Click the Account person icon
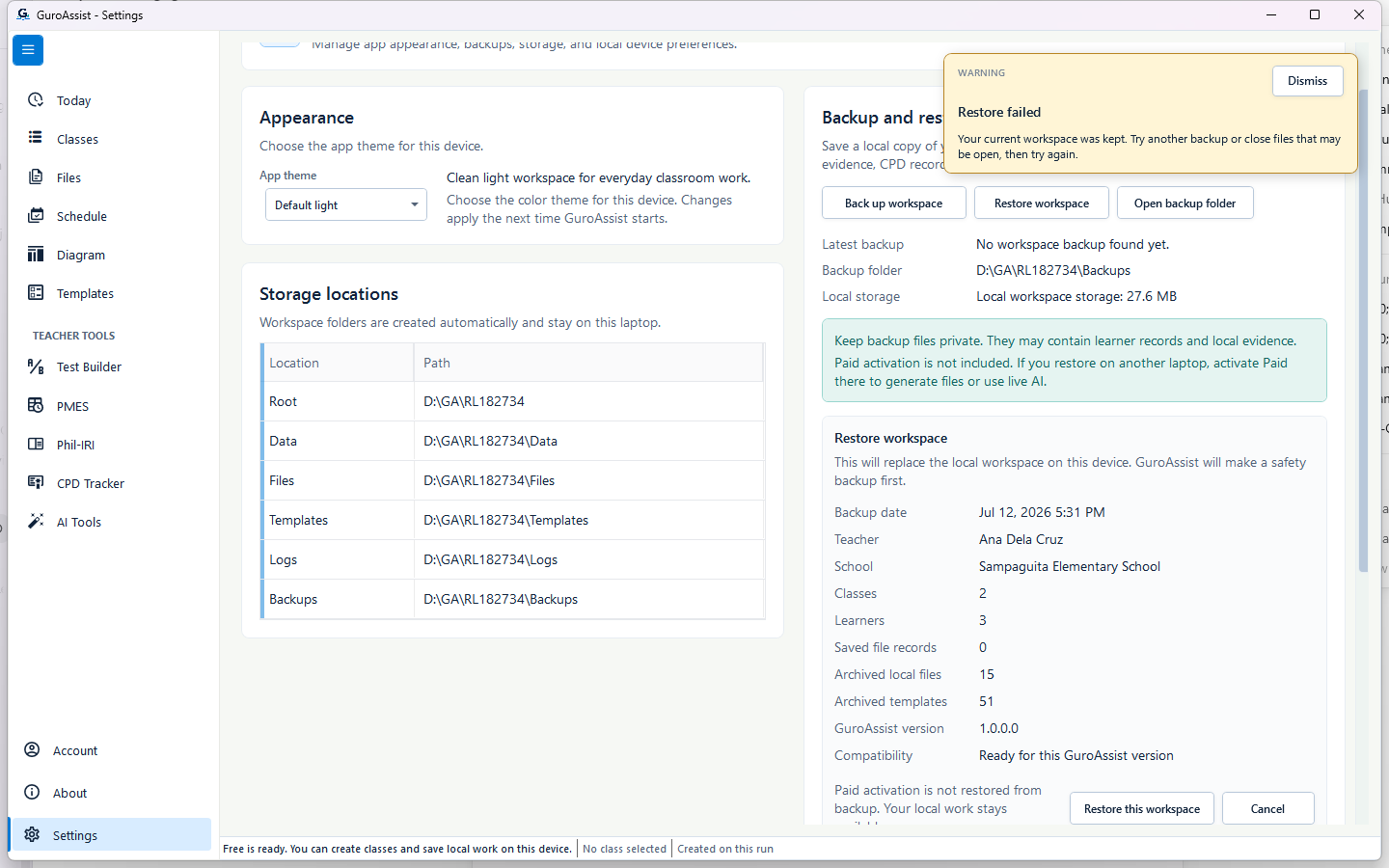Image resolution: width=1389 pixels, height=868 pixels. [x=32, y=750]
